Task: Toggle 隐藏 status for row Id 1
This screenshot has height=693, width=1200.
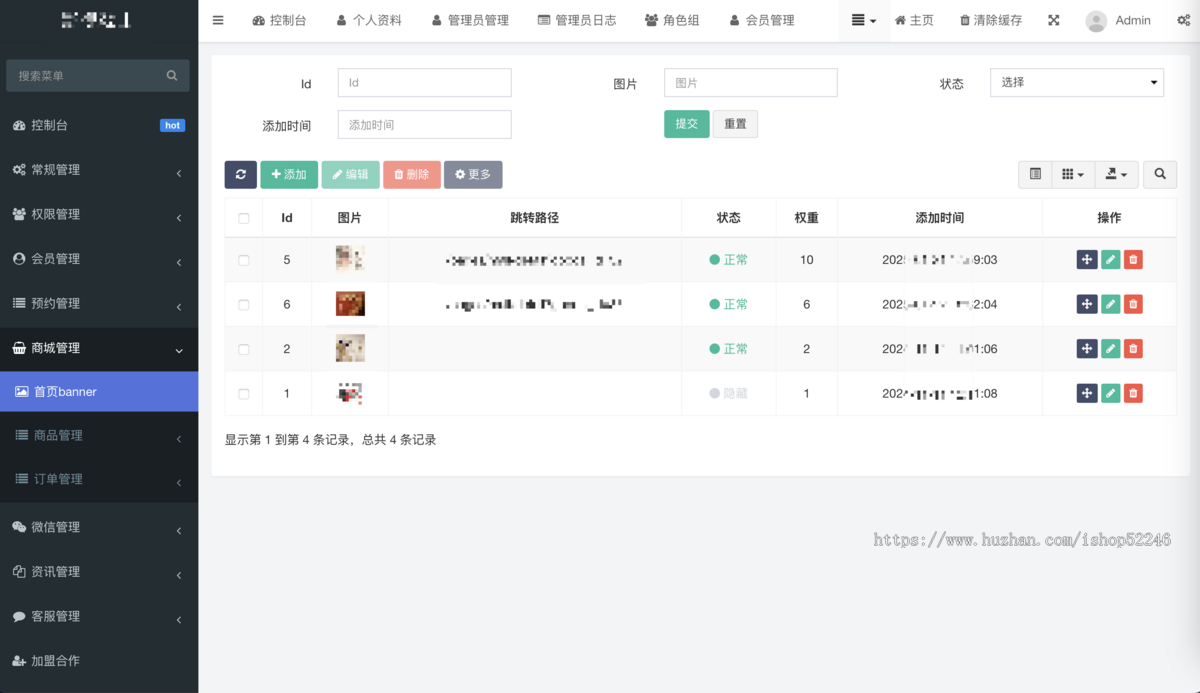Action: click(x=729, y=393)
